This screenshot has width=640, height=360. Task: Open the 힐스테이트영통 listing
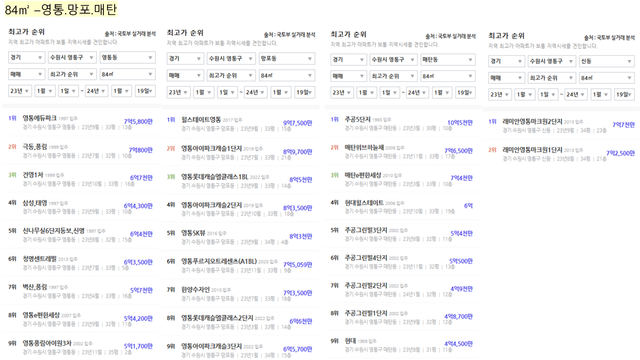[x=241, y=124]
